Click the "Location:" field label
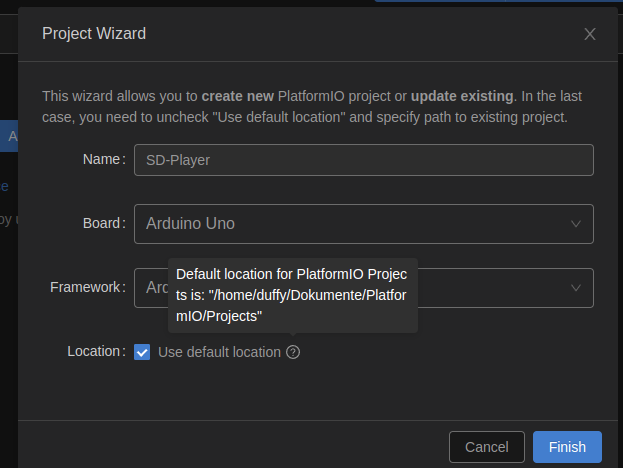623x468 pixels. 96,352
